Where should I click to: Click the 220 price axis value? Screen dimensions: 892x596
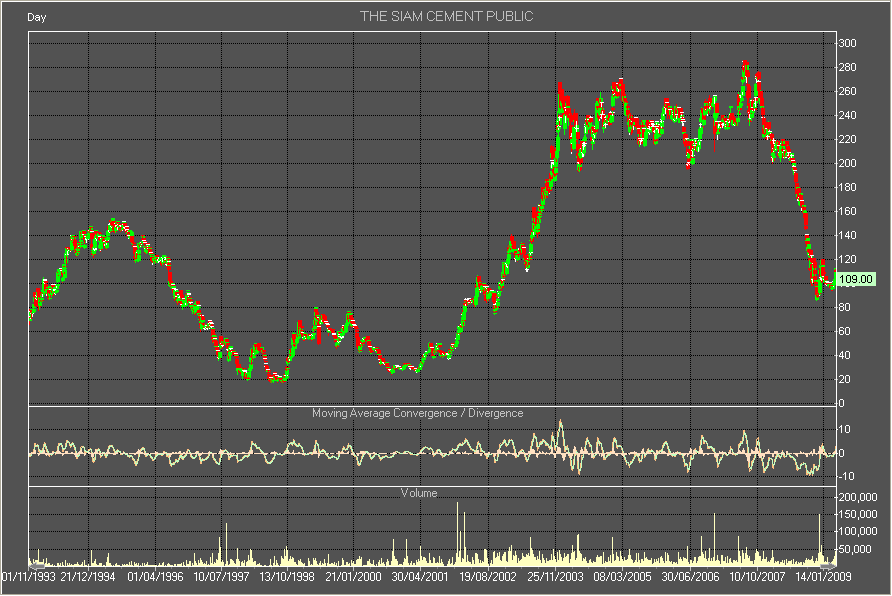pyautogui.click(x=848, y=139)
